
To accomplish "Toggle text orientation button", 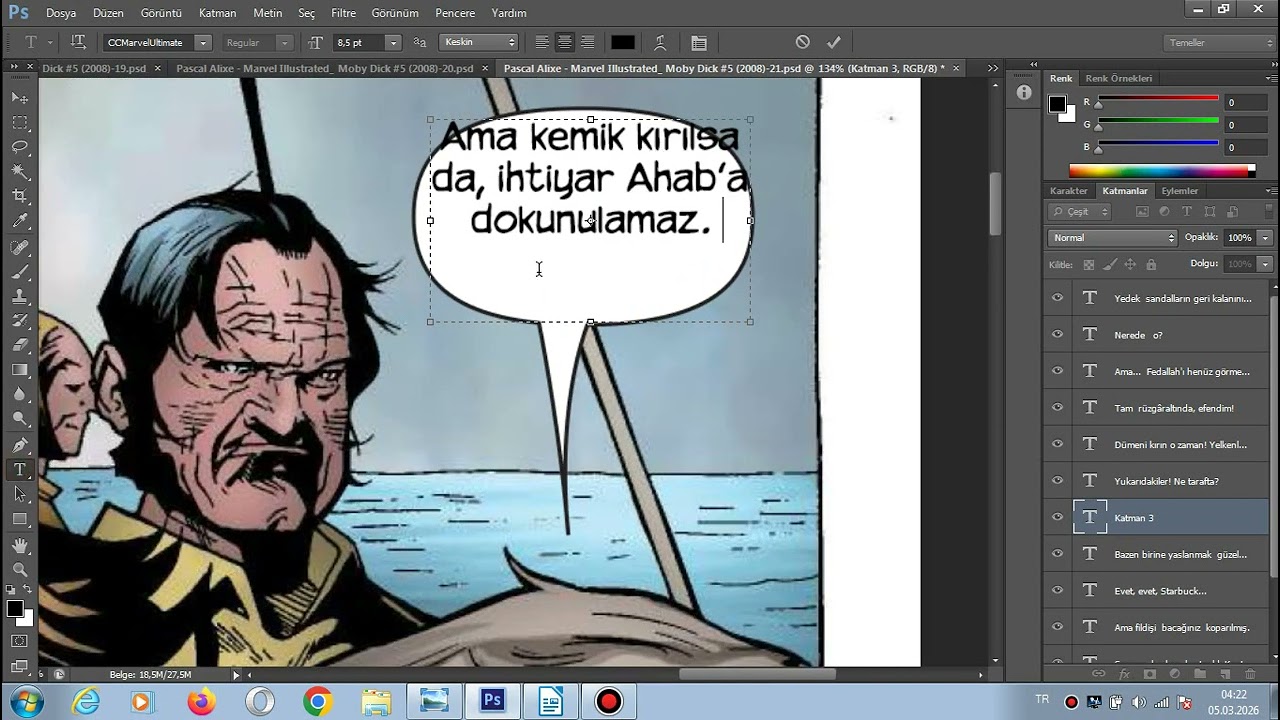I will tap(78, 42).
